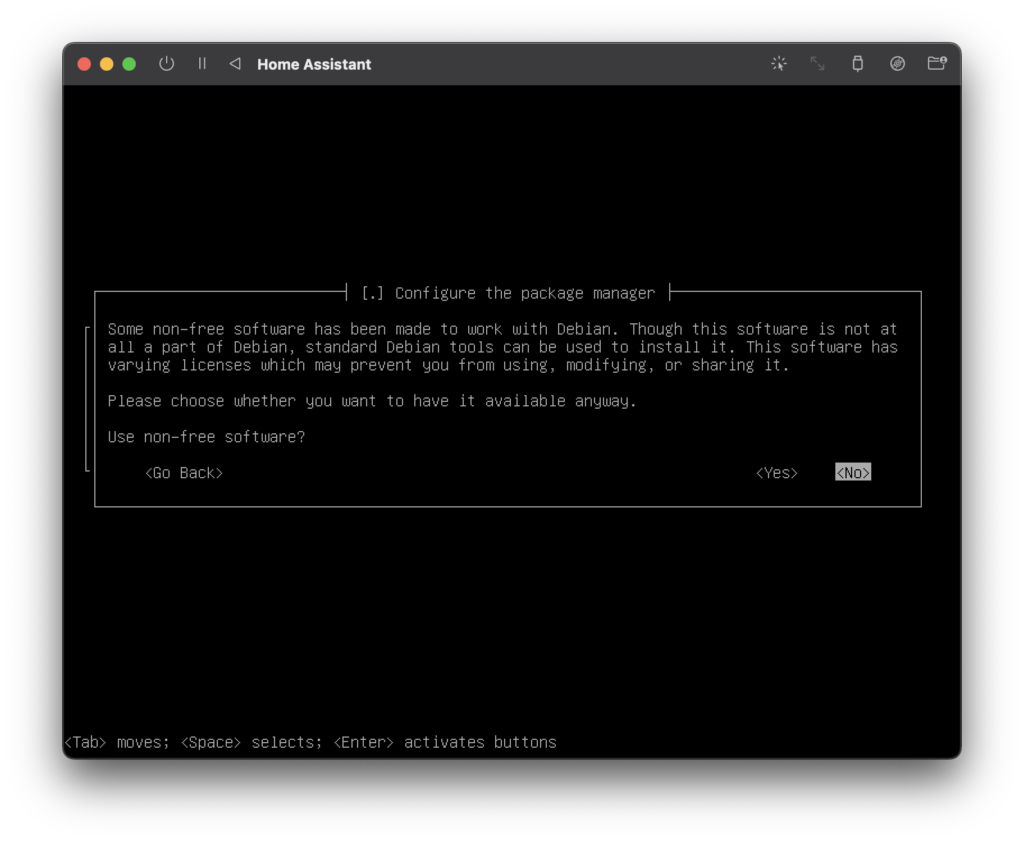Click the '<Tab> moves; <Space> selects' hint line
1024x842 pixels.
310,742
